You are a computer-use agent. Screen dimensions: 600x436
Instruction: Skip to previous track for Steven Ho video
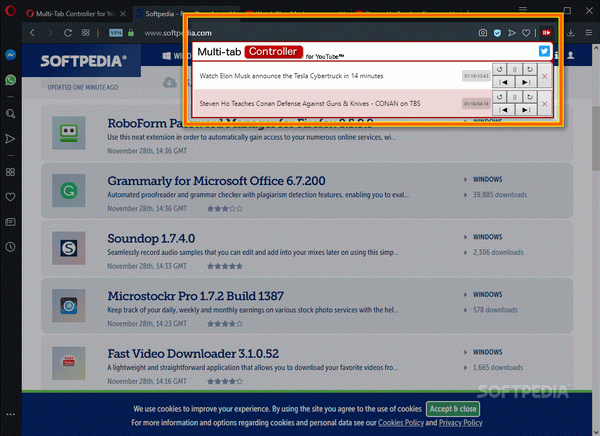click(503, 110)
